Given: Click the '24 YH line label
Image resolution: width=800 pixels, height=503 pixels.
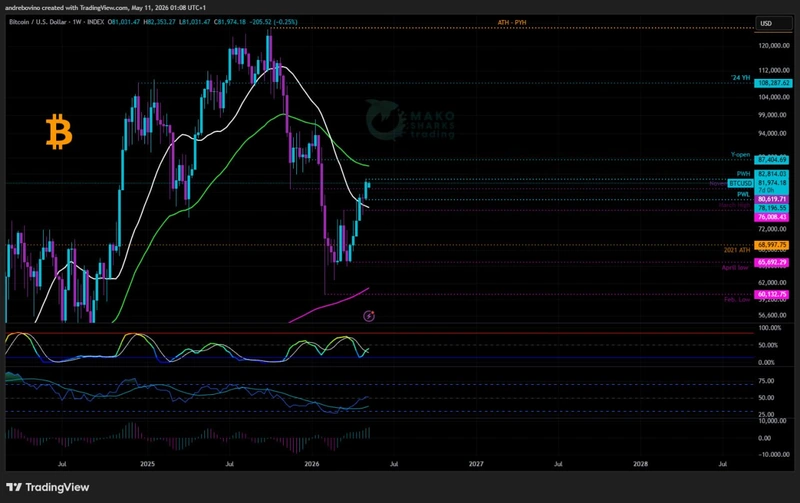Looking at the screenshot, I should [740, 78].
